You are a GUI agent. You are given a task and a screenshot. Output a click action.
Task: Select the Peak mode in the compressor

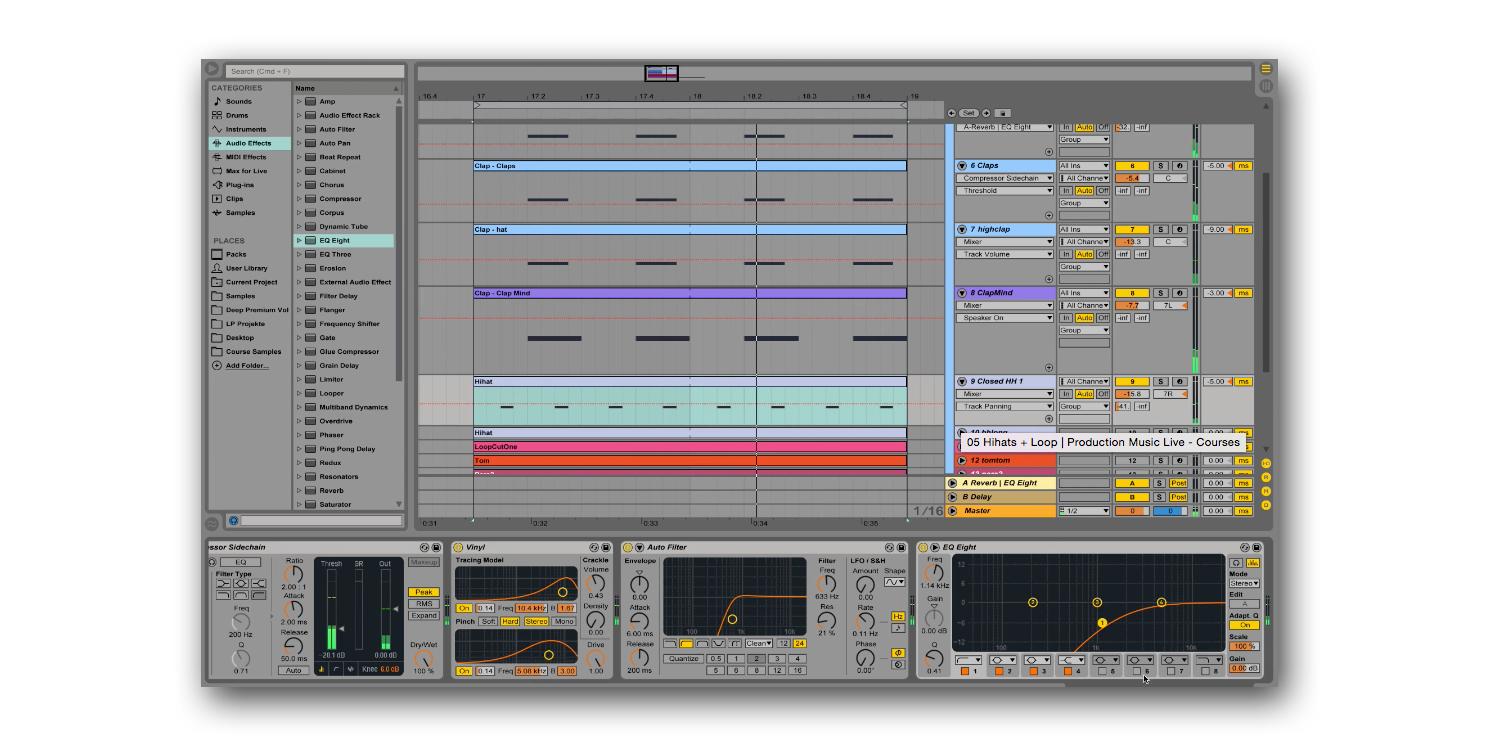coord(423,592)
